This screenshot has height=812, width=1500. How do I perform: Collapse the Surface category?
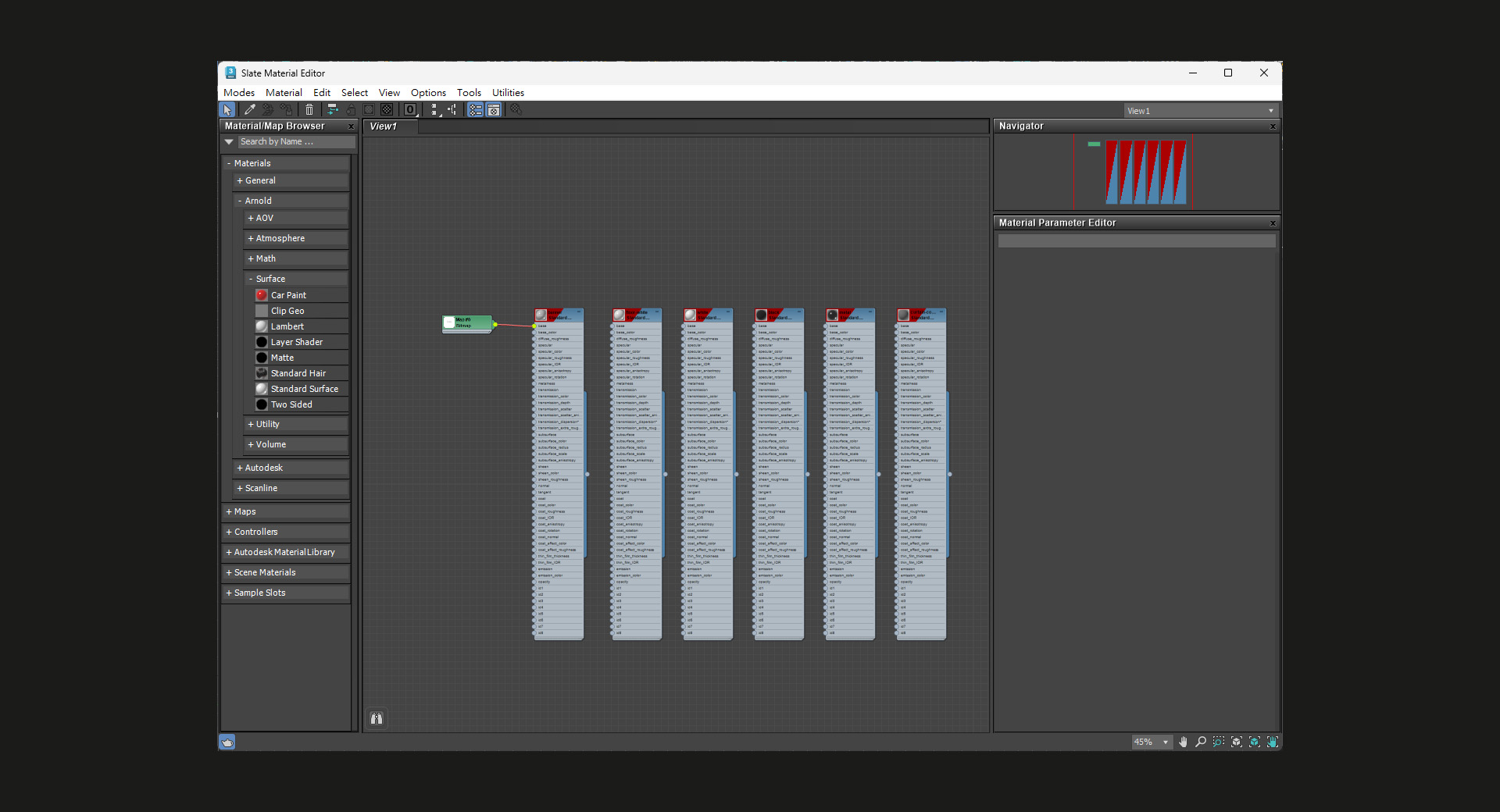[x=251, y=279]
